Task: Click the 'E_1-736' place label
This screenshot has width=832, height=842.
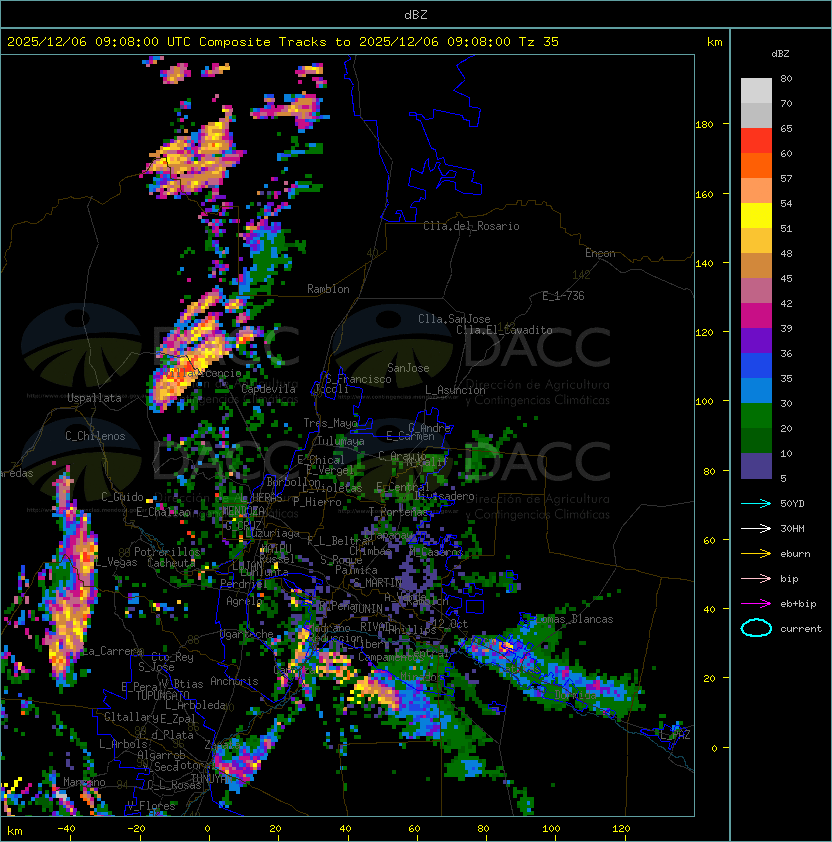Action: pos(563,296)
